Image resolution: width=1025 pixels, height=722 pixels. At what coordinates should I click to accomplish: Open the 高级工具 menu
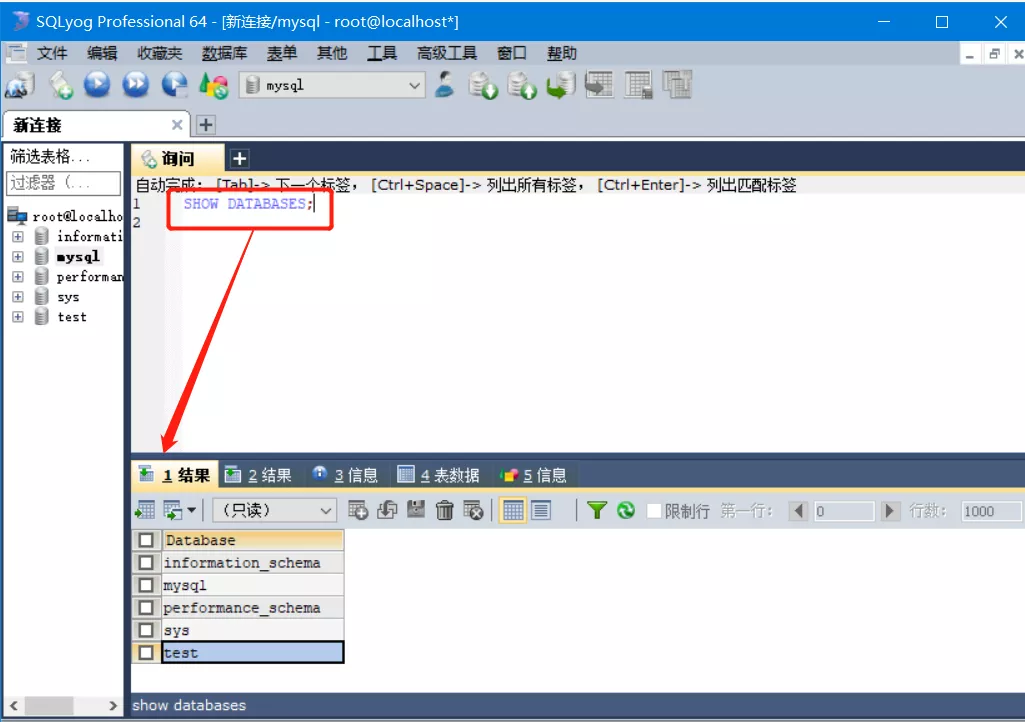coord(447,53)
